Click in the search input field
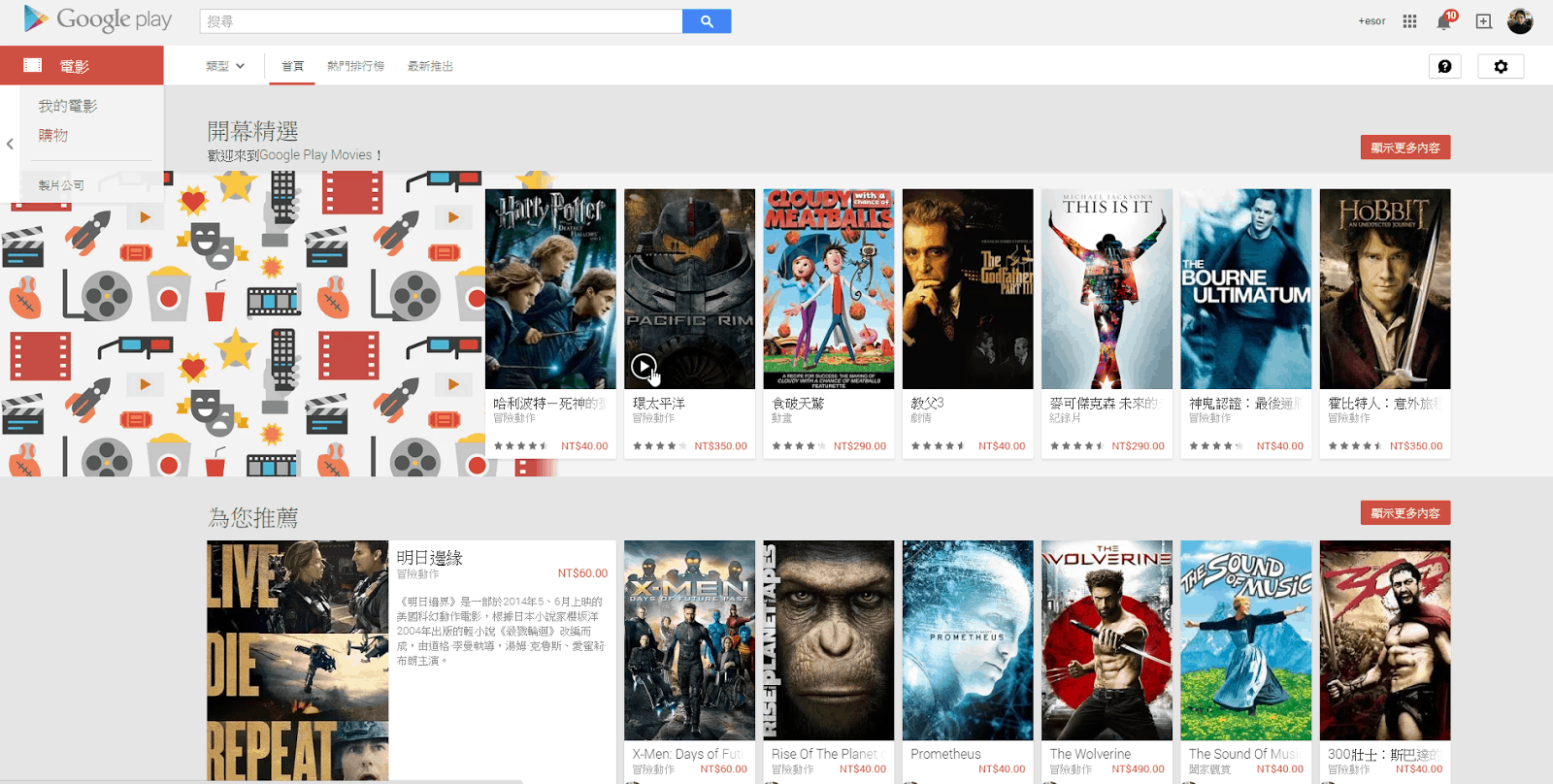This screenshot has width=1553, height=784. point(442,21)
